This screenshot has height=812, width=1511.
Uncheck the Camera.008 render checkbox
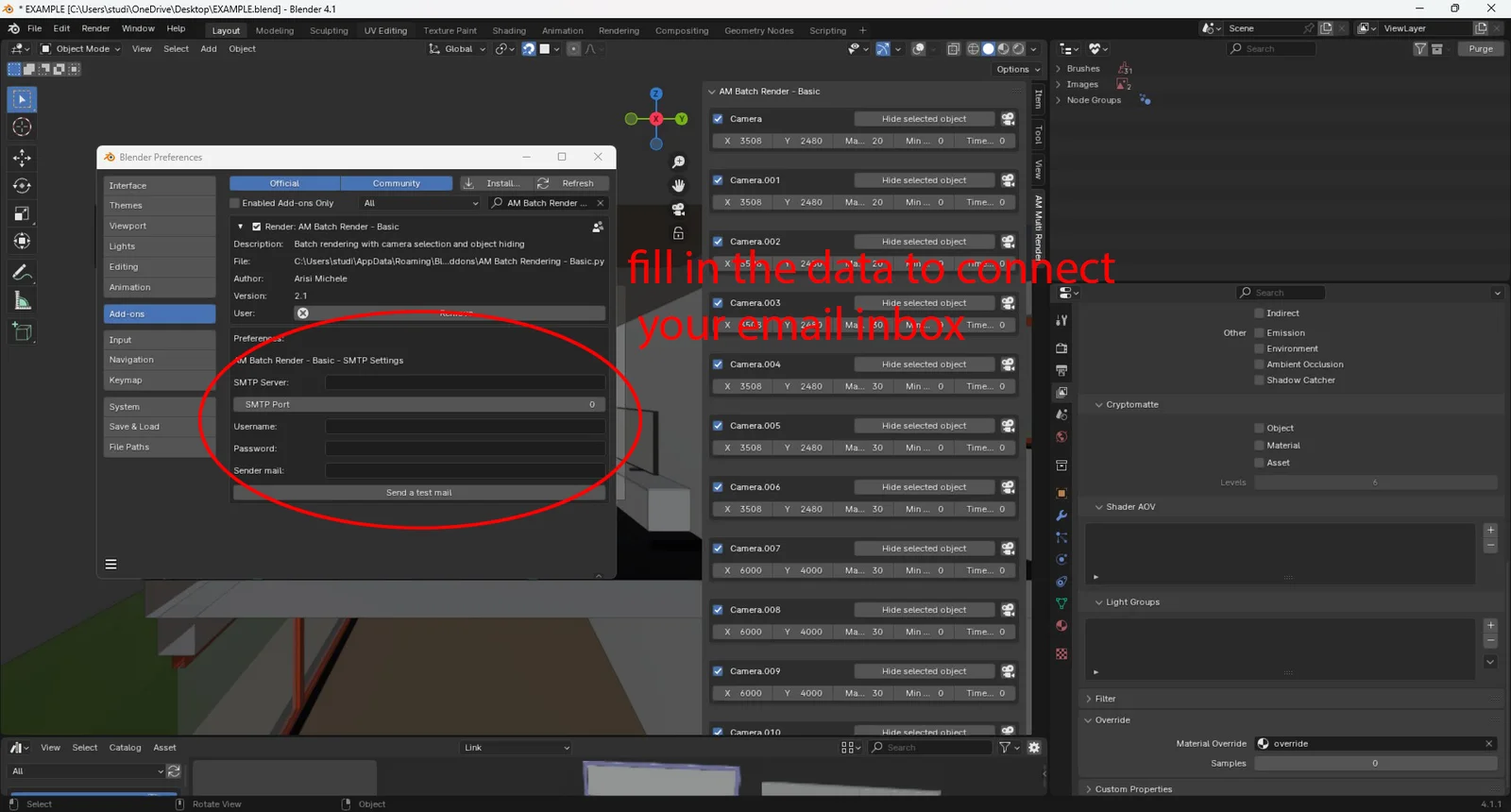tap(718, 610)
